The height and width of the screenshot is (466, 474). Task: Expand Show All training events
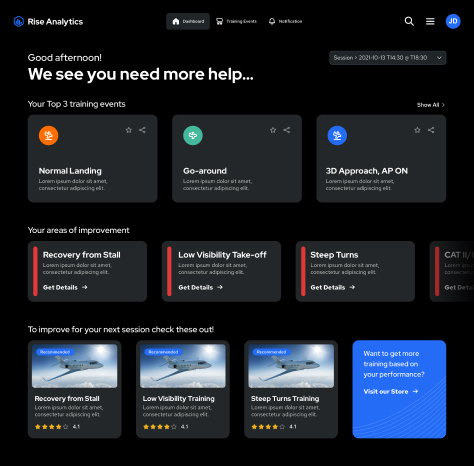[431, 105]
